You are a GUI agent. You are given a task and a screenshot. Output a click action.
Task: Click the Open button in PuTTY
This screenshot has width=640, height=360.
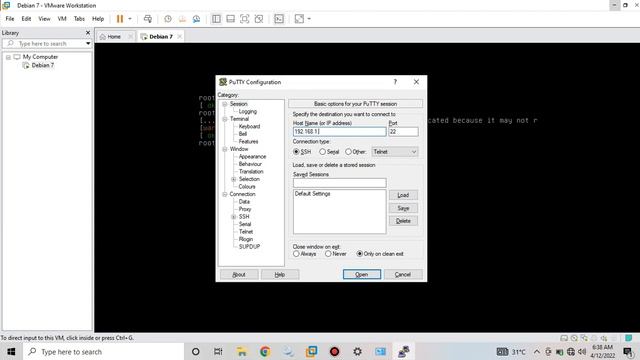[362, 274]
